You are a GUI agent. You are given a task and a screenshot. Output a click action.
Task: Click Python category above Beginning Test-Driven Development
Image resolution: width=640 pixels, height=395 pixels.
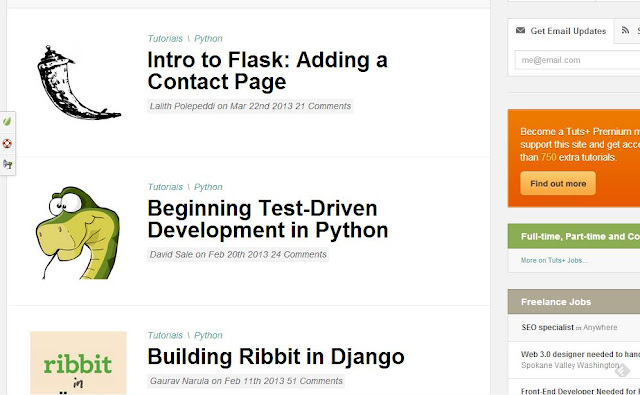208,187
